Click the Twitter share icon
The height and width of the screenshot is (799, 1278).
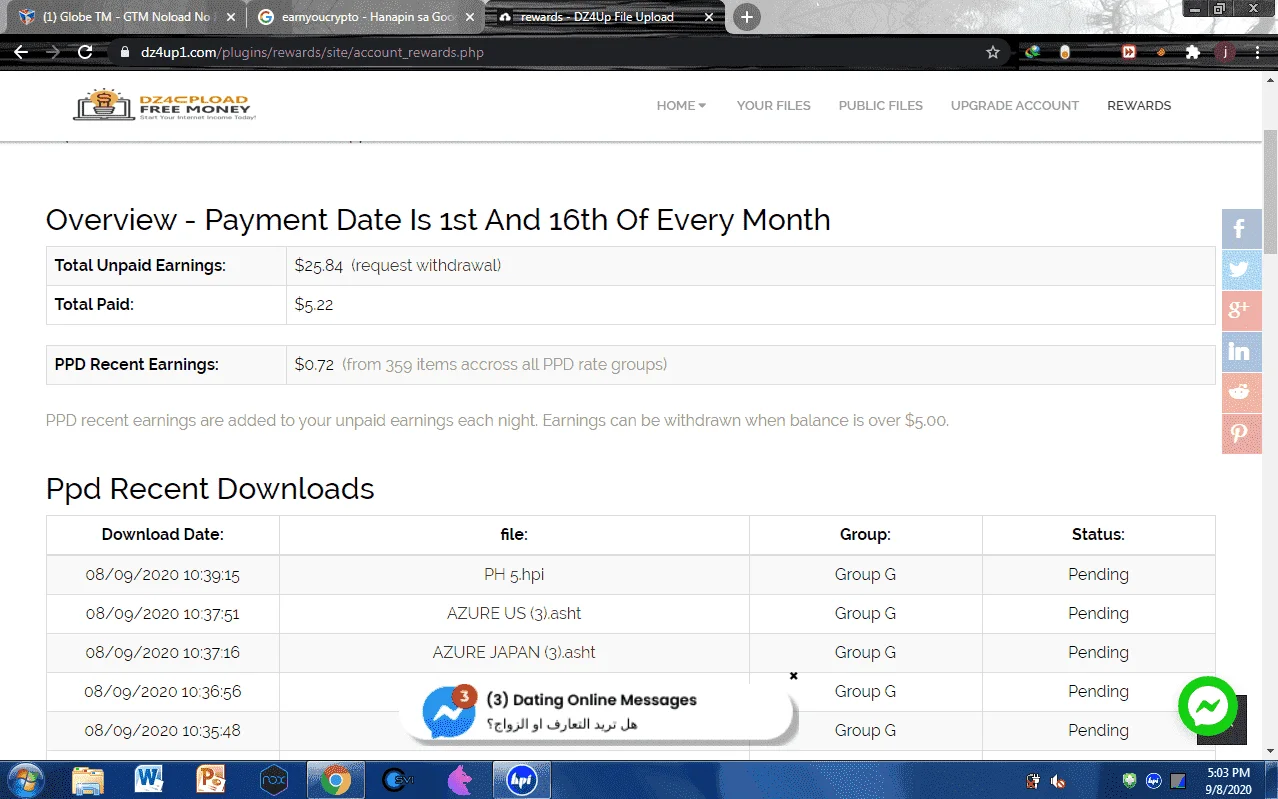coord(1241,270)
